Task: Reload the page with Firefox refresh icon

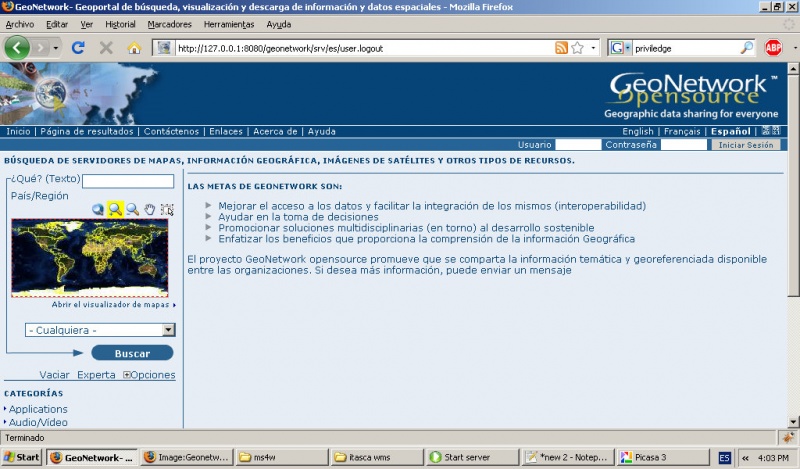Action: pyautogui.click(x=78, y=47)
